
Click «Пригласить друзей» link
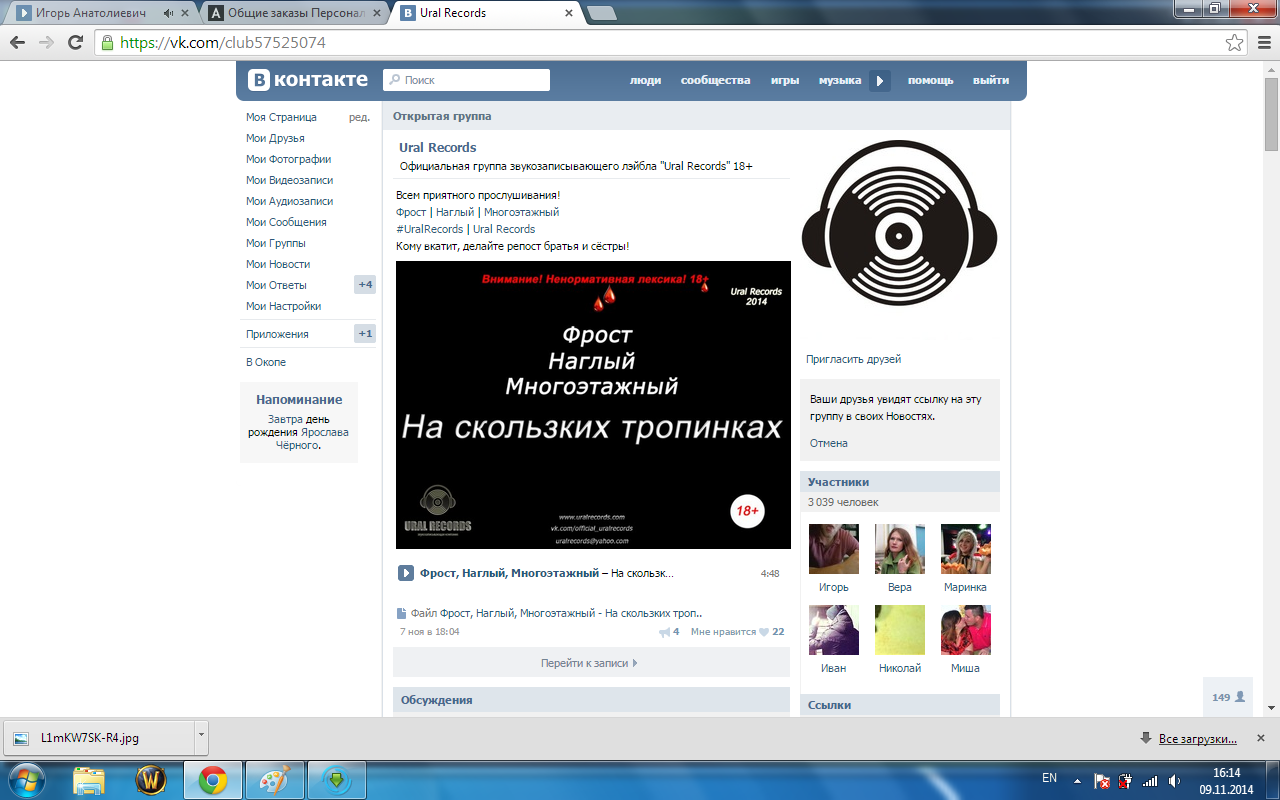[853, 359]
